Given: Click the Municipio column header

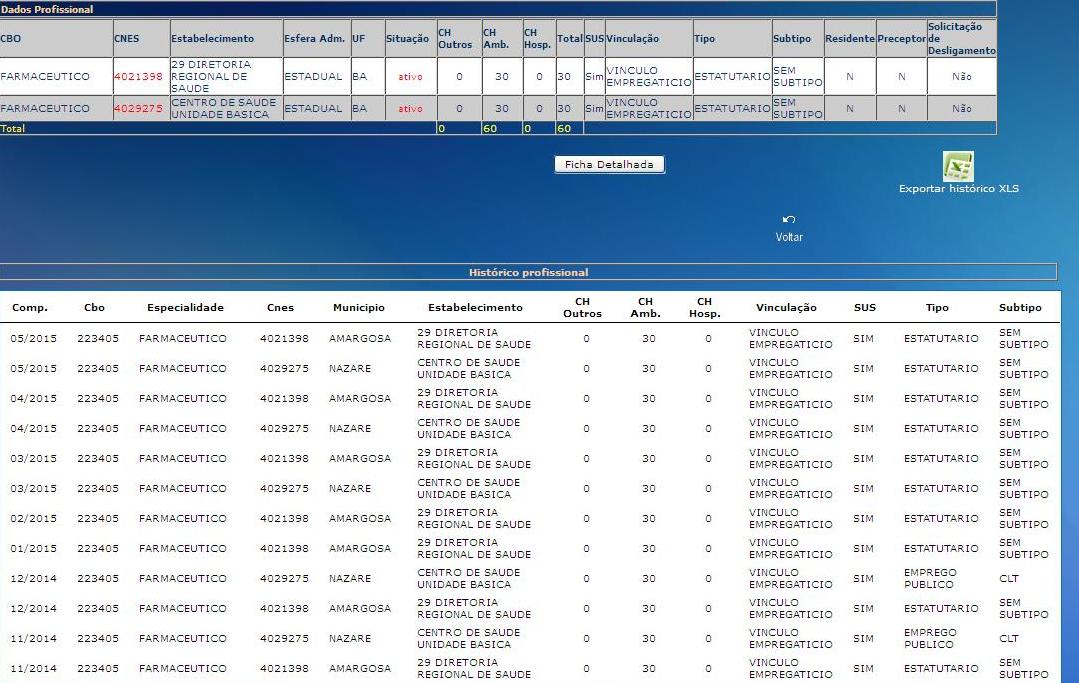Looking at the screenshot, I should coord(358,308).
